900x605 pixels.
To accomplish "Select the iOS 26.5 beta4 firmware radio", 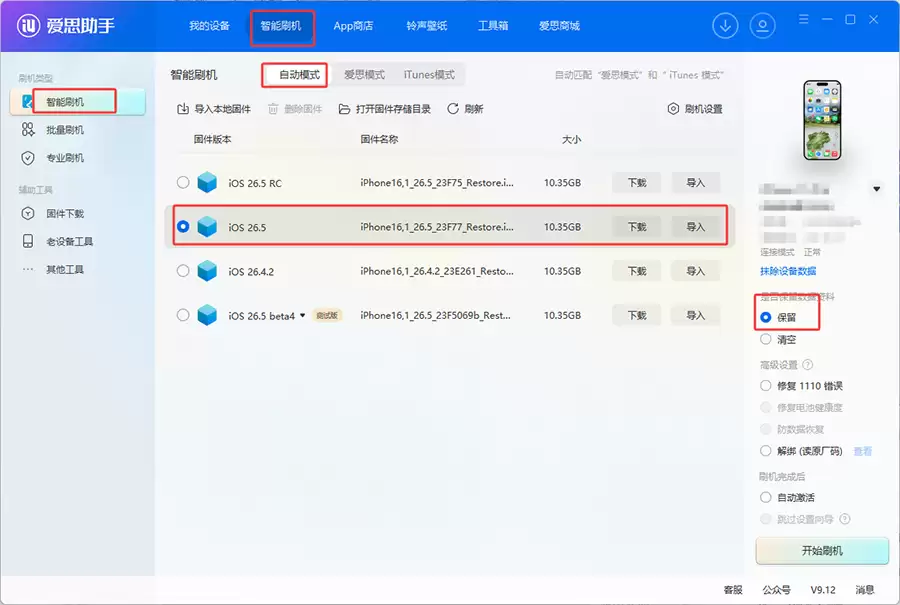I will point(183,315).
